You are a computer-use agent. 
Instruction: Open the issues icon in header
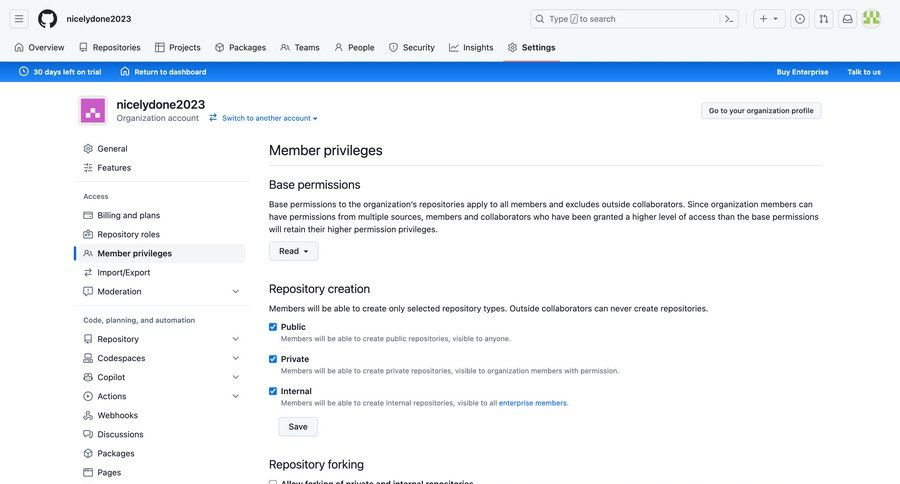(800, 19)
